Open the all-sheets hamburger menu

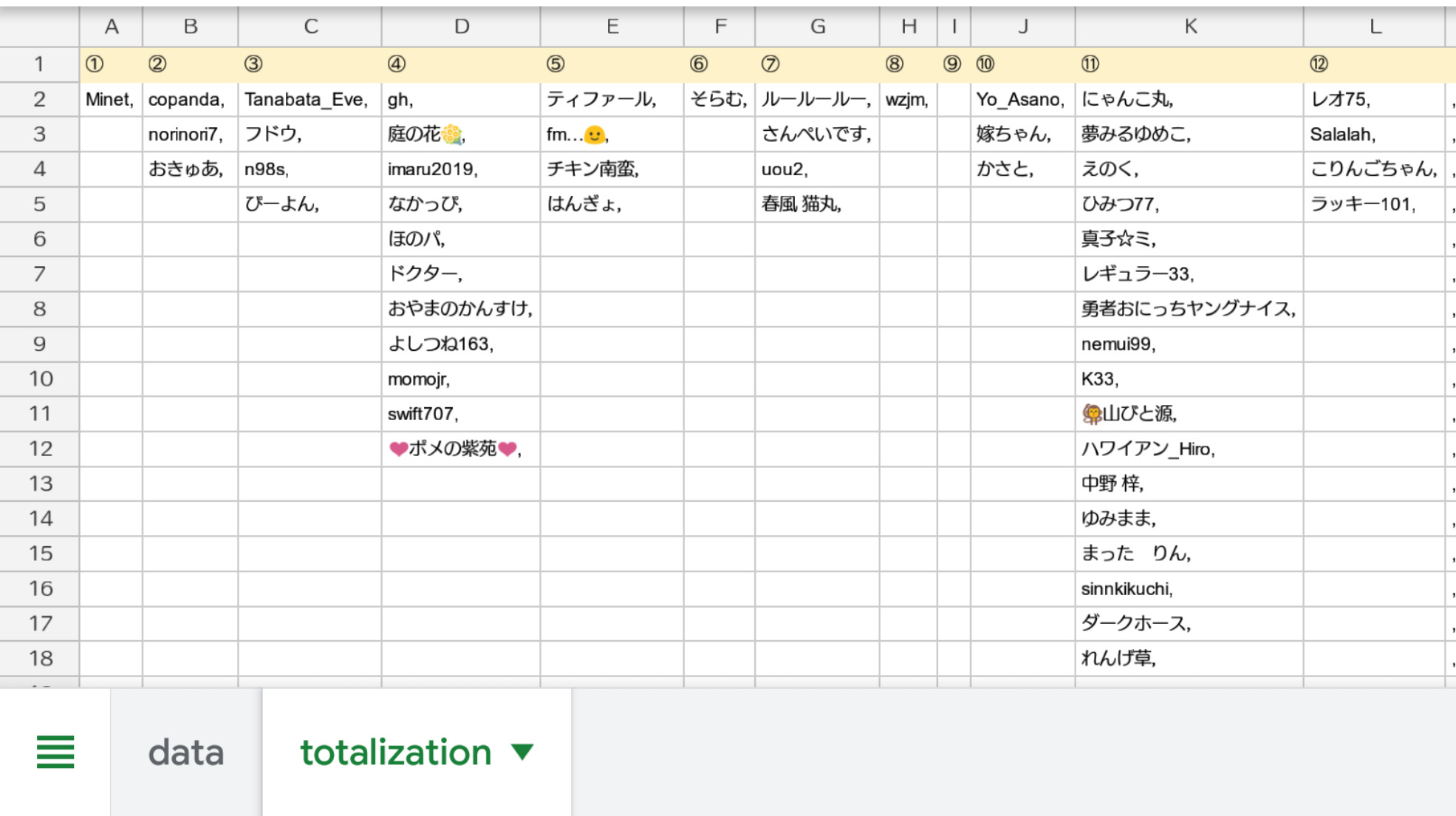tap(55, 752)
